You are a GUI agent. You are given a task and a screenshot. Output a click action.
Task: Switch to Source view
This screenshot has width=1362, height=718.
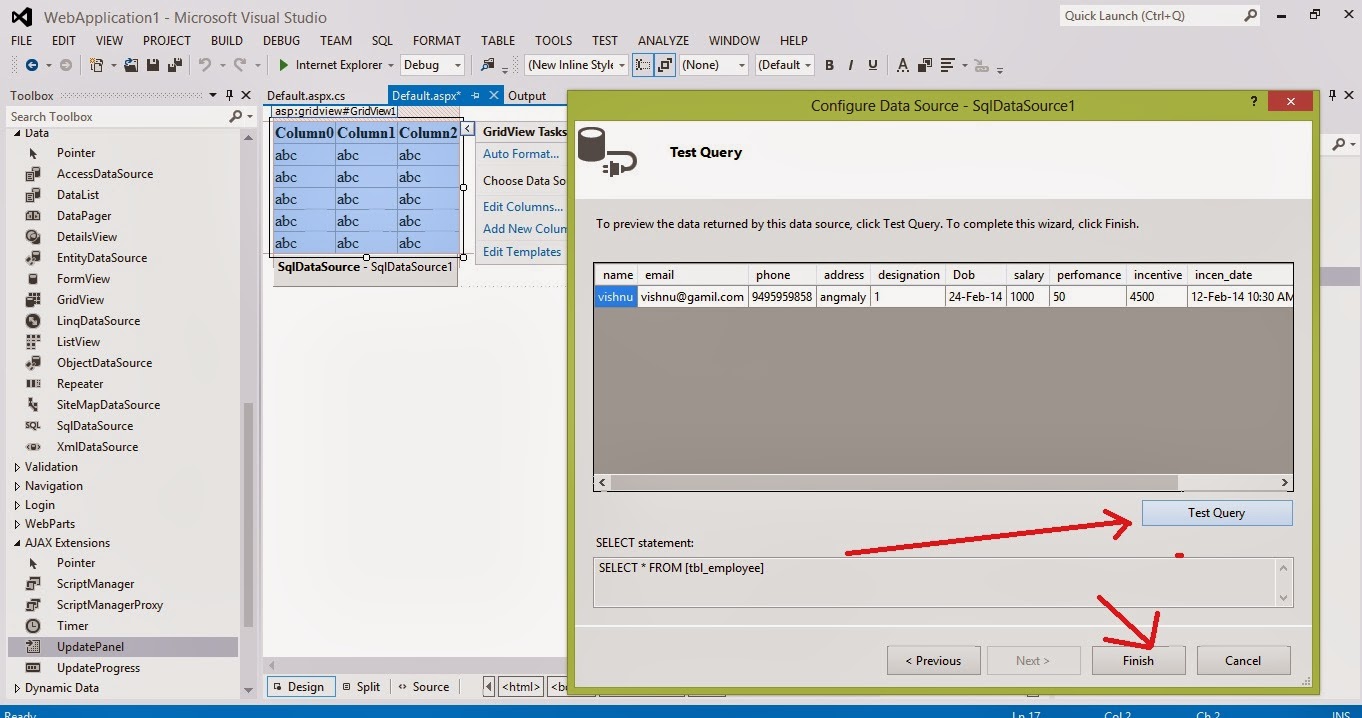(424, 687)
